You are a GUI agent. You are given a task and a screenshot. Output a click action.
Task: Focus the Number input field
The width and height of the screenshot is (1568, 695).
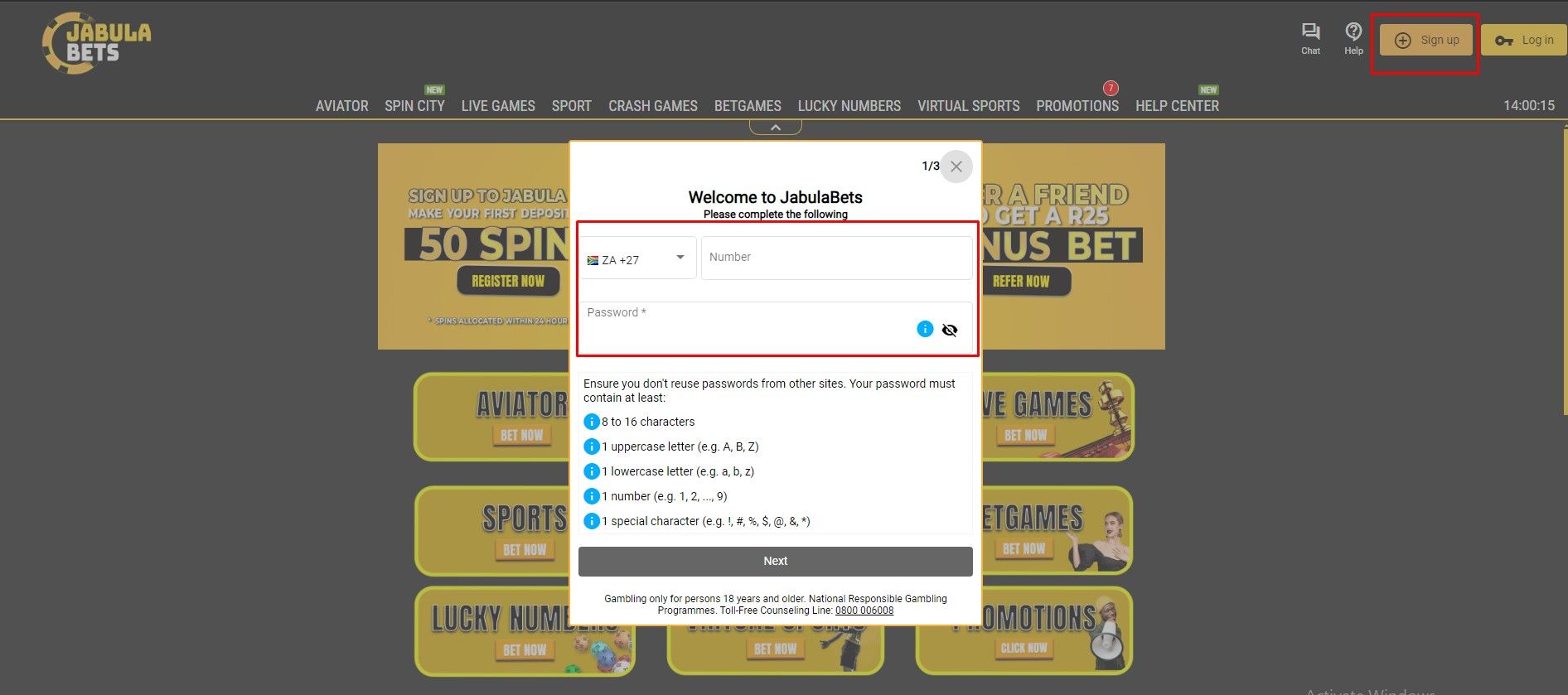pyautogui.click(x=836, y=258)
